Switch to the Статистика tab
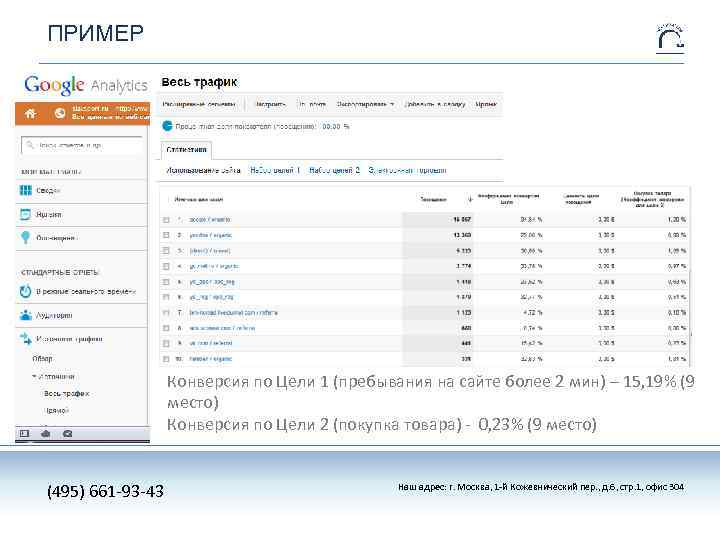 click(186, 149)
